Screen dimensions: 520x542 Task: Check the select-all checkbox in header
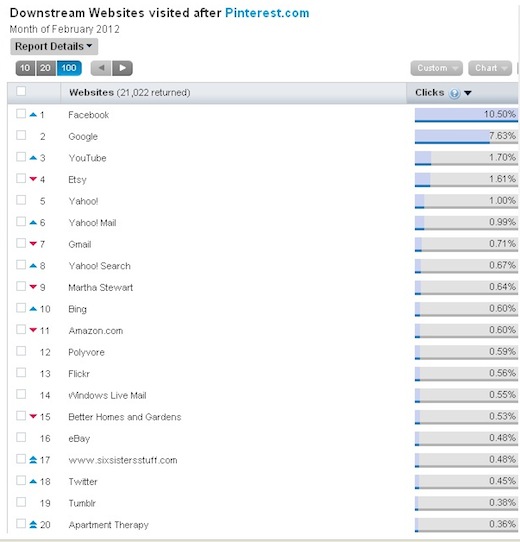point(21,91)
